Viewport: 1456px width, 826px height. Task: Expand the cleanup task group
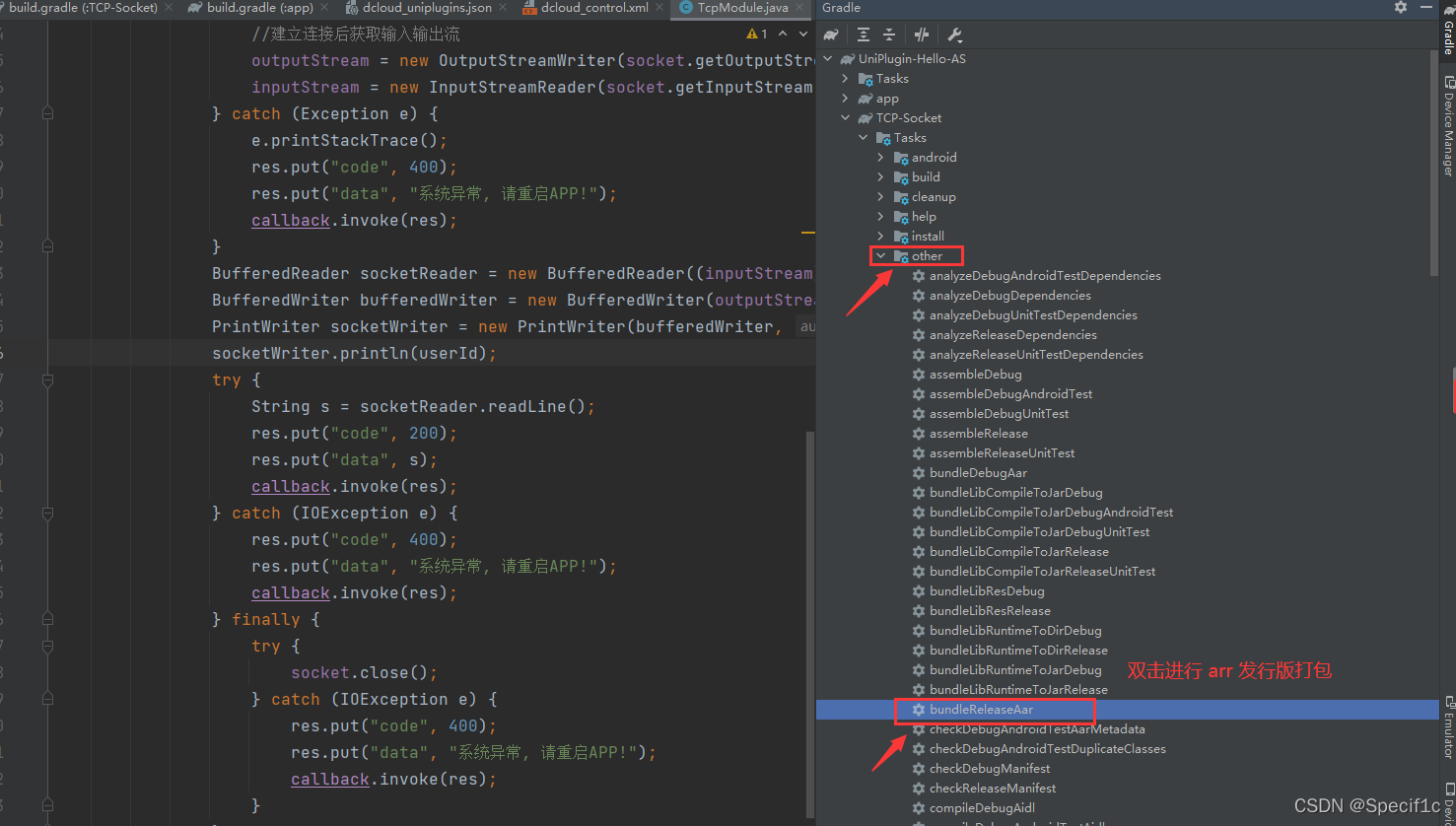(x=880, y=197)
